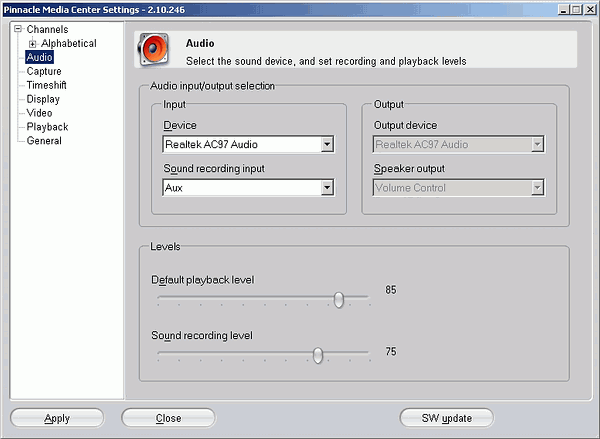This screenshot has width=600, height=439.
Task: Click the Default playback level label
Action: (x=203, y=280)
